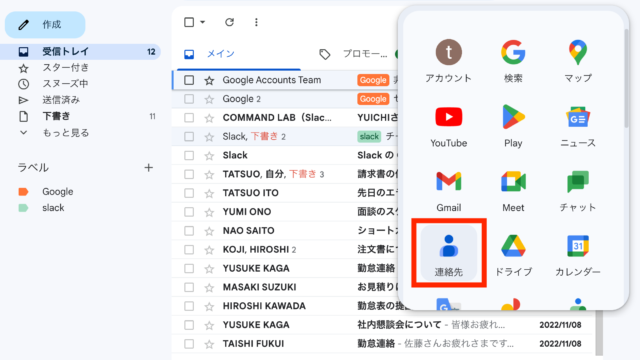
Task: Select the TAISHI FUKUI email checkbox
Action: (x=189, y=344)
